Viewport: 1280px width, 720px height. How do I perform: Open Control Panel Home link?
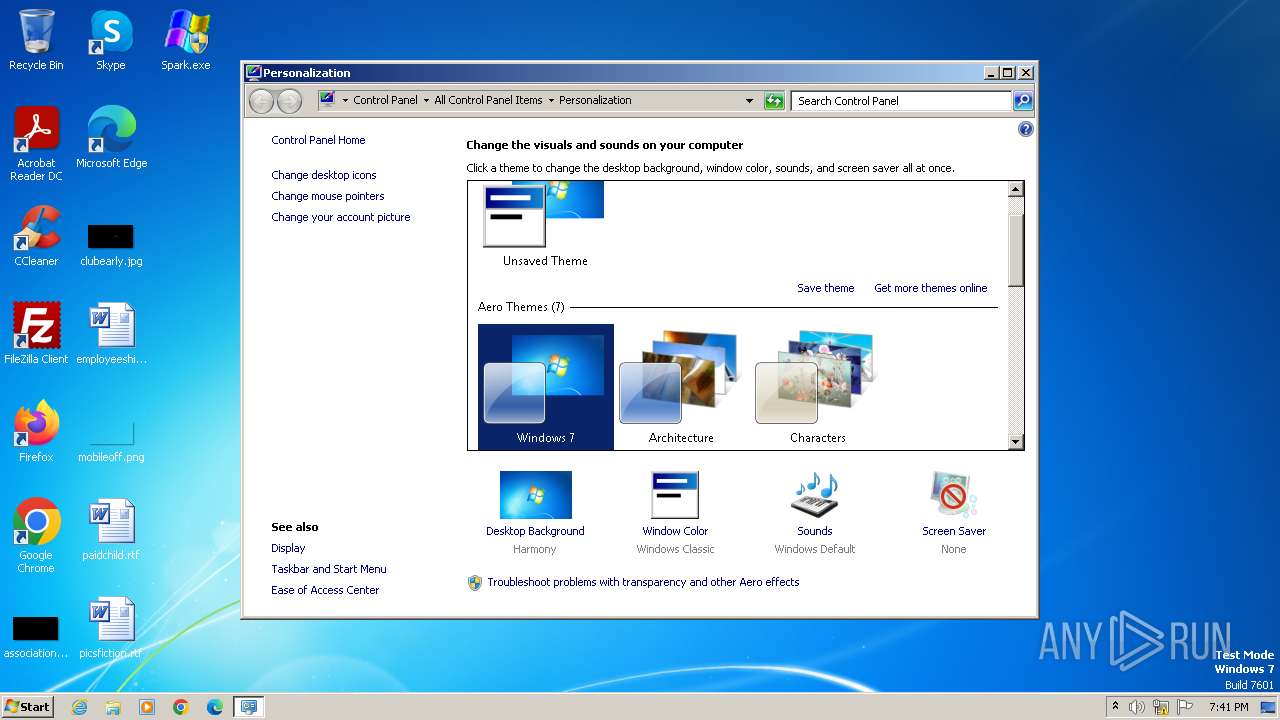(x=318, y=140)
